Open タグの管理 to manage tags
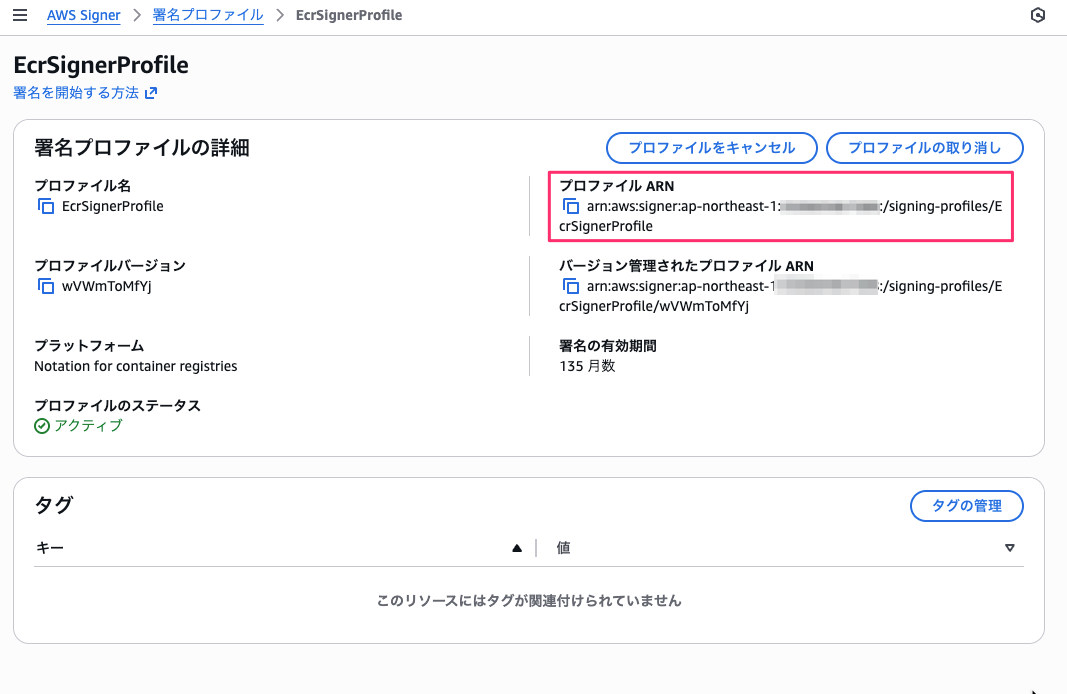 tap(966, 506)
